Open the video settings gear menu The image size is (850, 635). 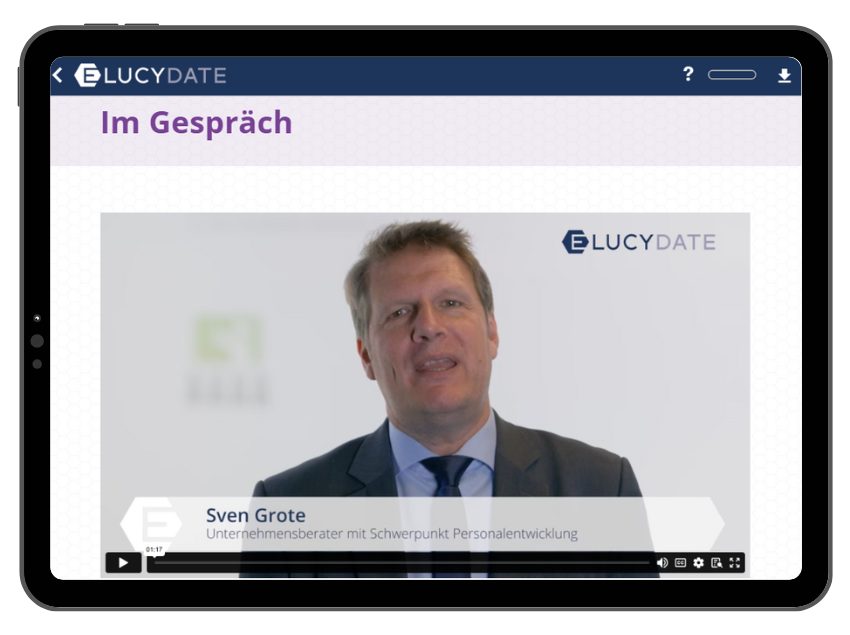click(x=698, y=563)
